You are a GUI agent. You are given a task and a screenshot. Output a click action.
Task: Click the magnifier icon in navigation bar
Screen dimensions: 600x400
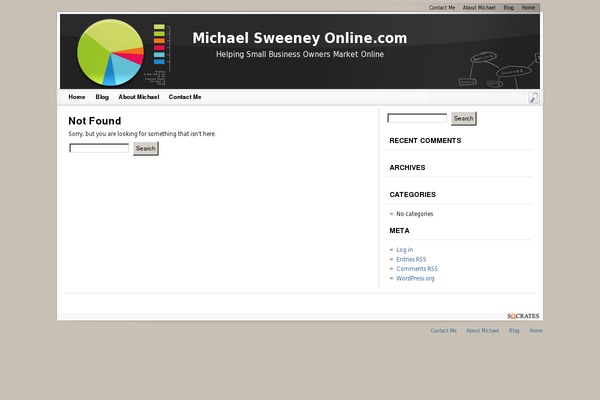[534, 98]
